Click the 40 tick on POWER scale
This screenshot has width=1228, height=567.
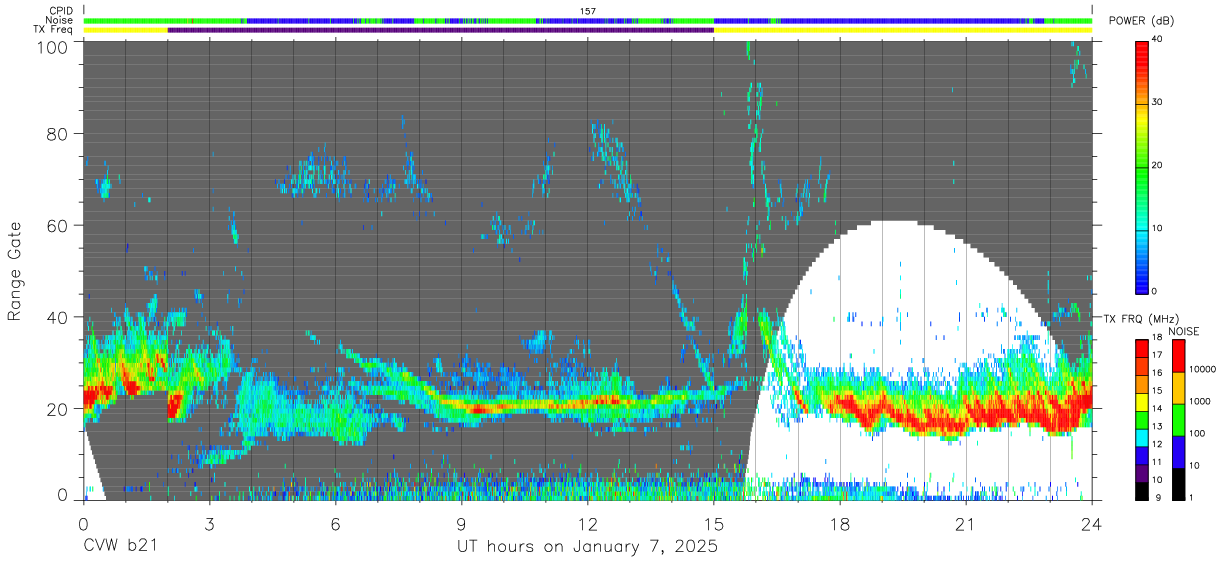coord(1158,39)
